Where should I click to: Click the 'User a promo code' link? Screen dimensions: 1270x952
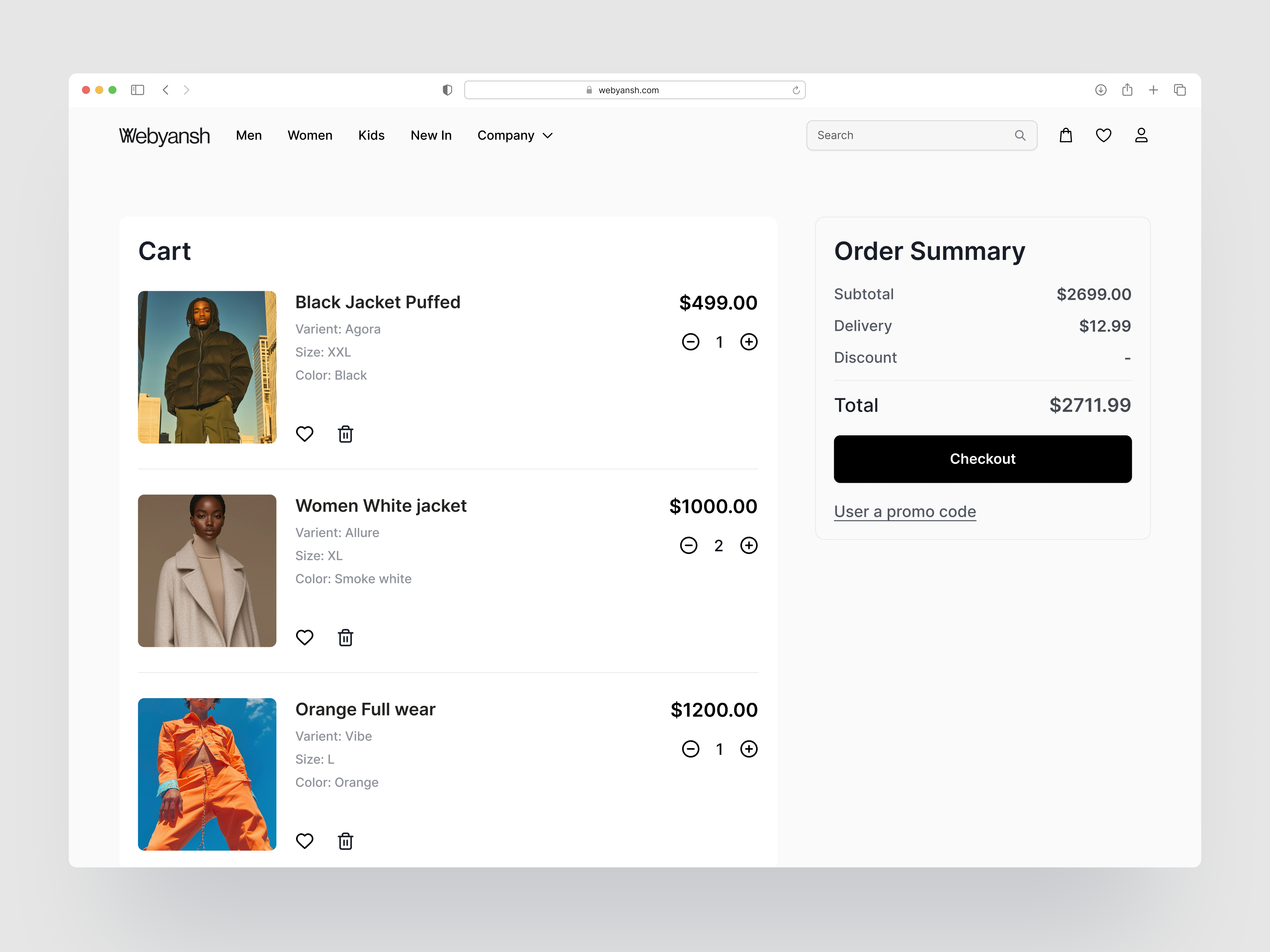click(905, 511)
